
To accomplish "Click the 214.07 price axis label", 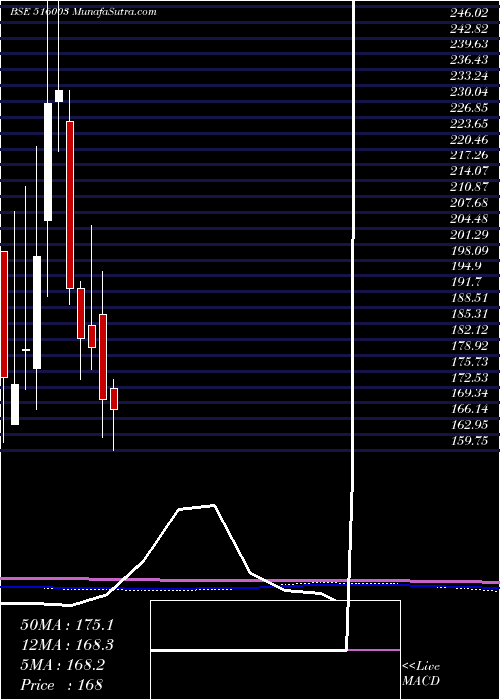I will click(x=469, y=171).
